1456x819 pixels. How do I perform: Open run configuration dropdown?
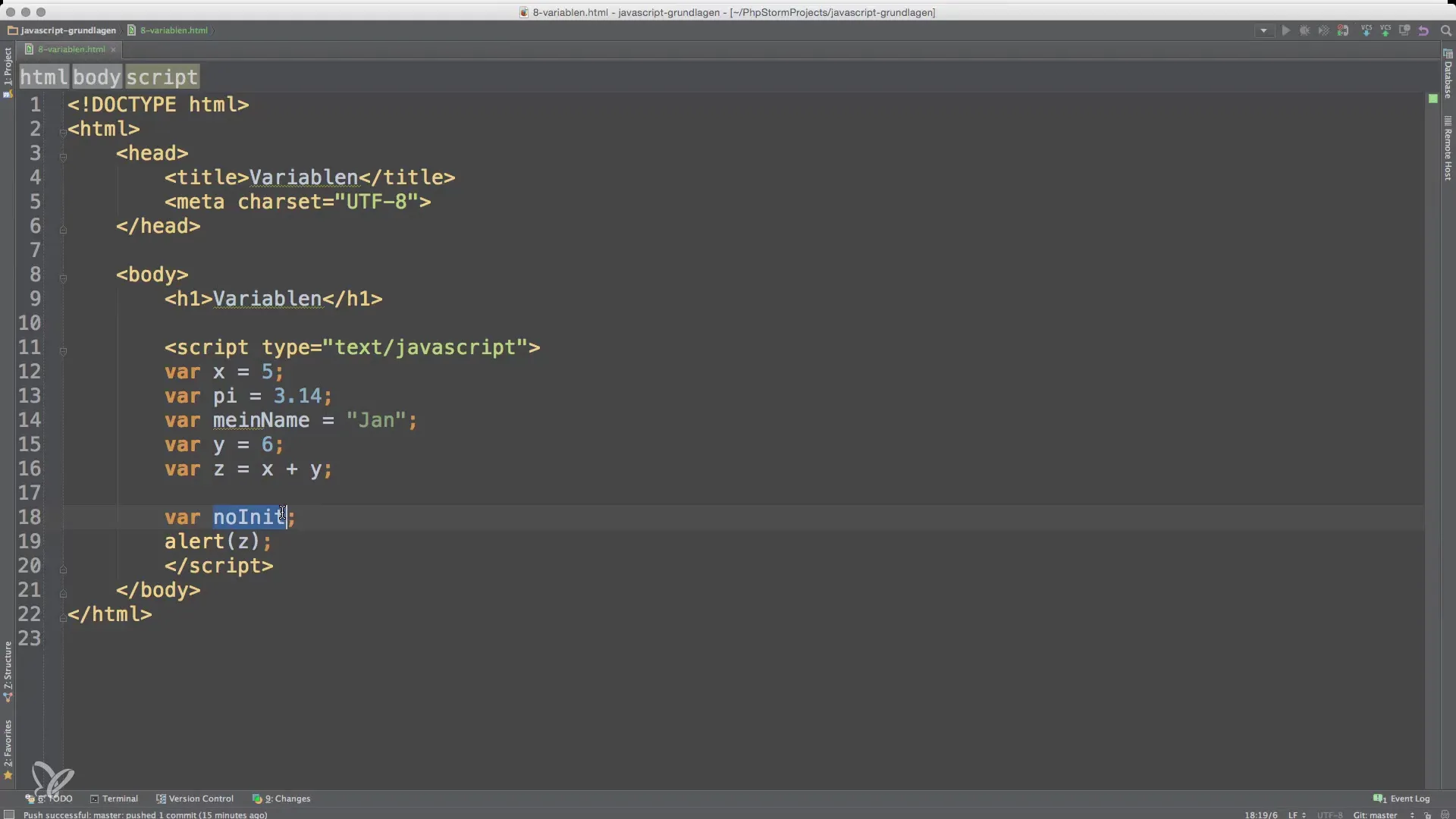[1263, 31]
